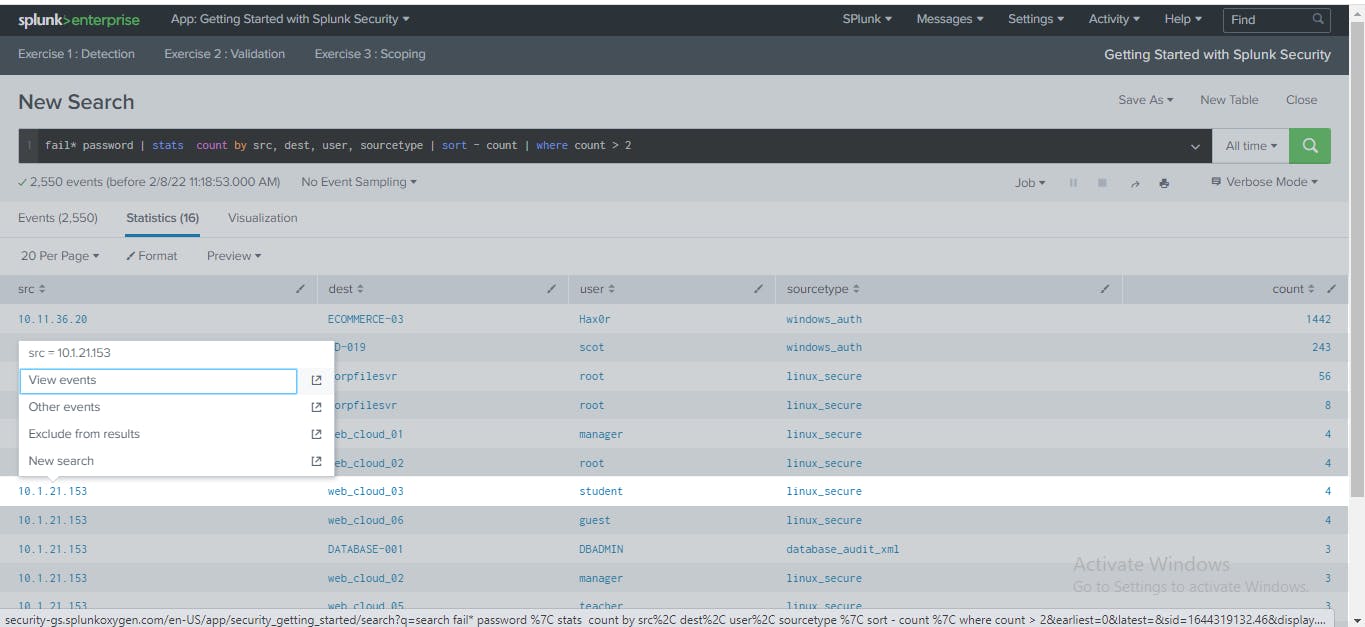Open the Format options dropdown

point(152,256)
